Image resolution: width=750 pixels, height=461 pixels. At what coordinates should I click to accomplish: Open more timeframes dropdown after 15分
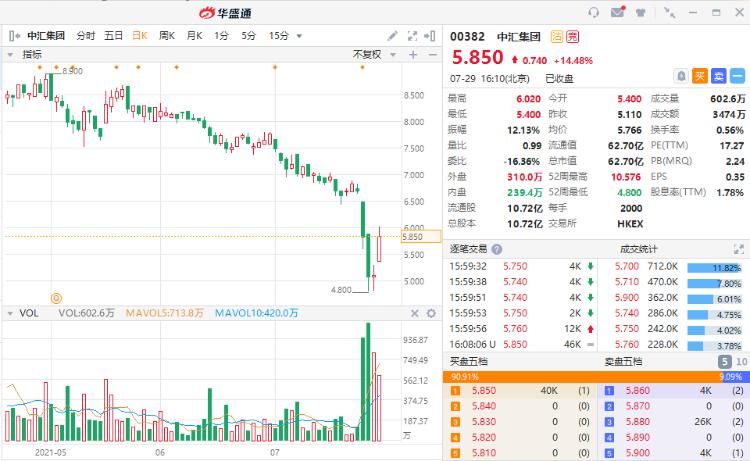(x=299, y=36)
